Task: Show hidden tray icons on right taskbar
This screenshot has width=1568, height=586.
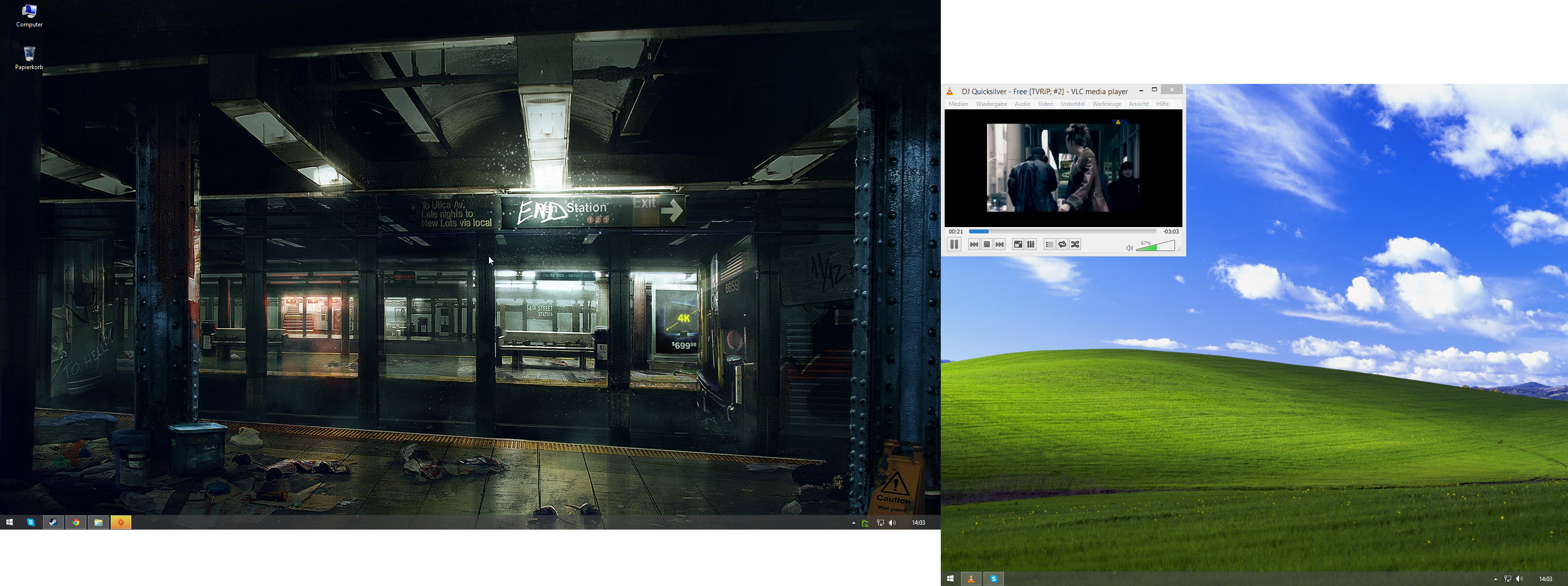Action: 1495,579
